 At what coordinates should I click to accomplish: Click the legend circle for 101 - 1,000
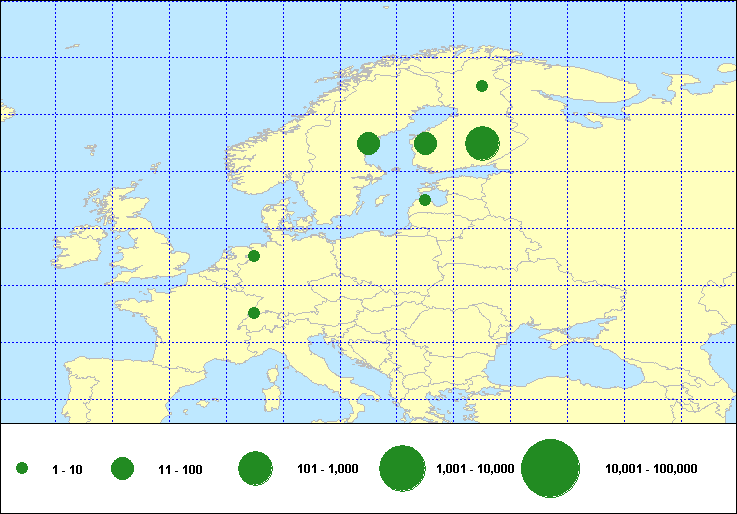pos(256,469)
